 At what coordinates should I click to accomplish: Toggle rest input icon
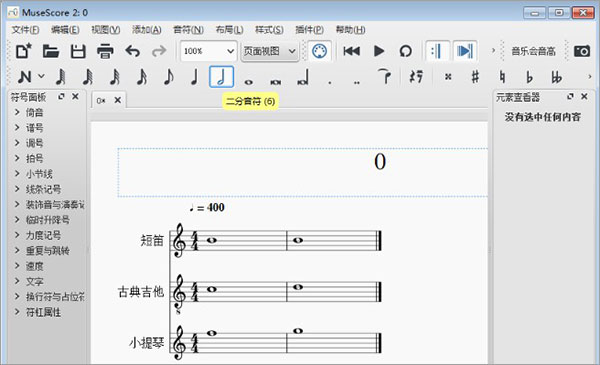416,77
